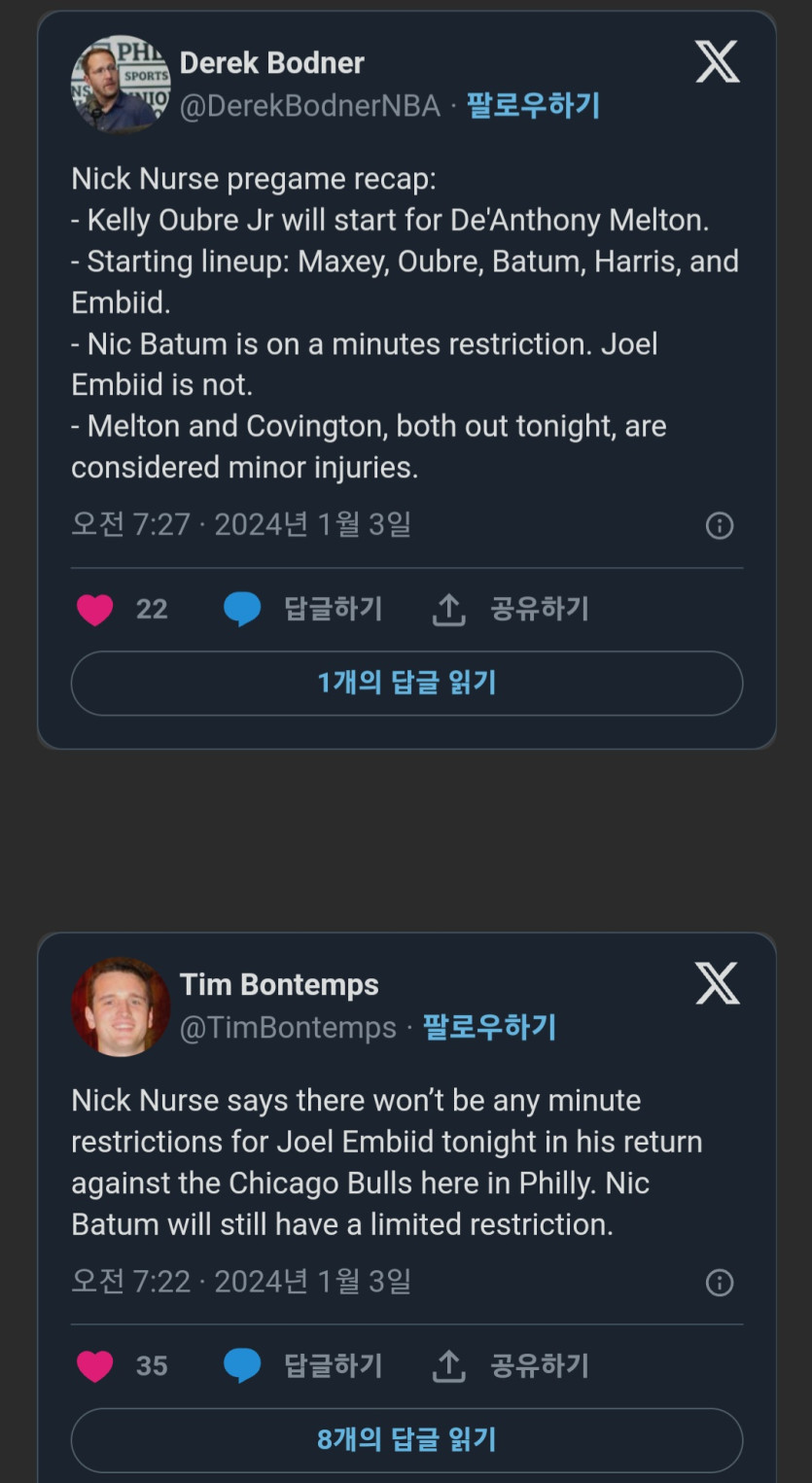Click the X logo on Tim Bontemps' tweet
The width and height of the screenshot is (812, 1483).
coord(718,984)
